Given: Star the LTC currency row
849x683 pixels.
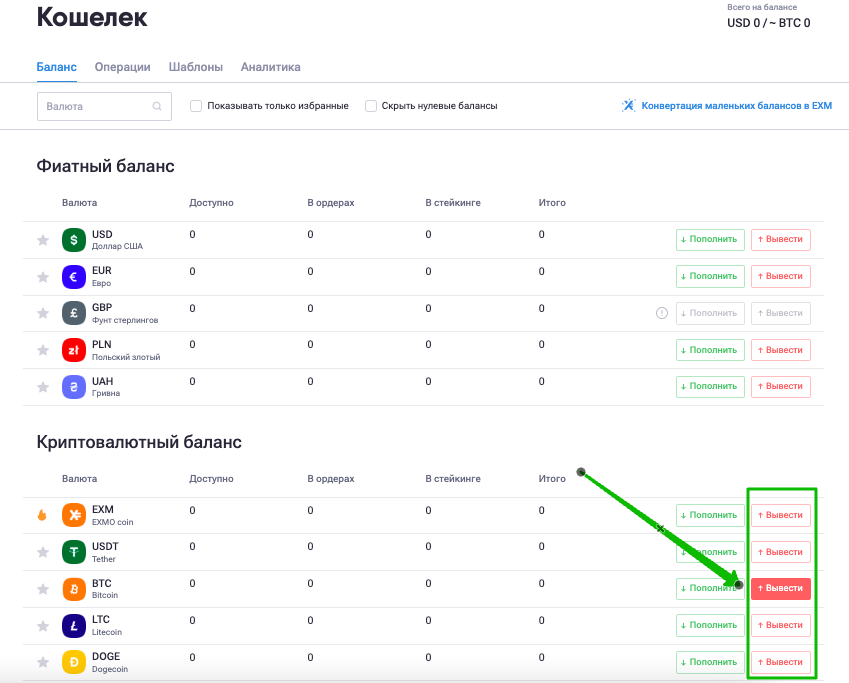Looking at the screenshot, I should click(43, 626).
